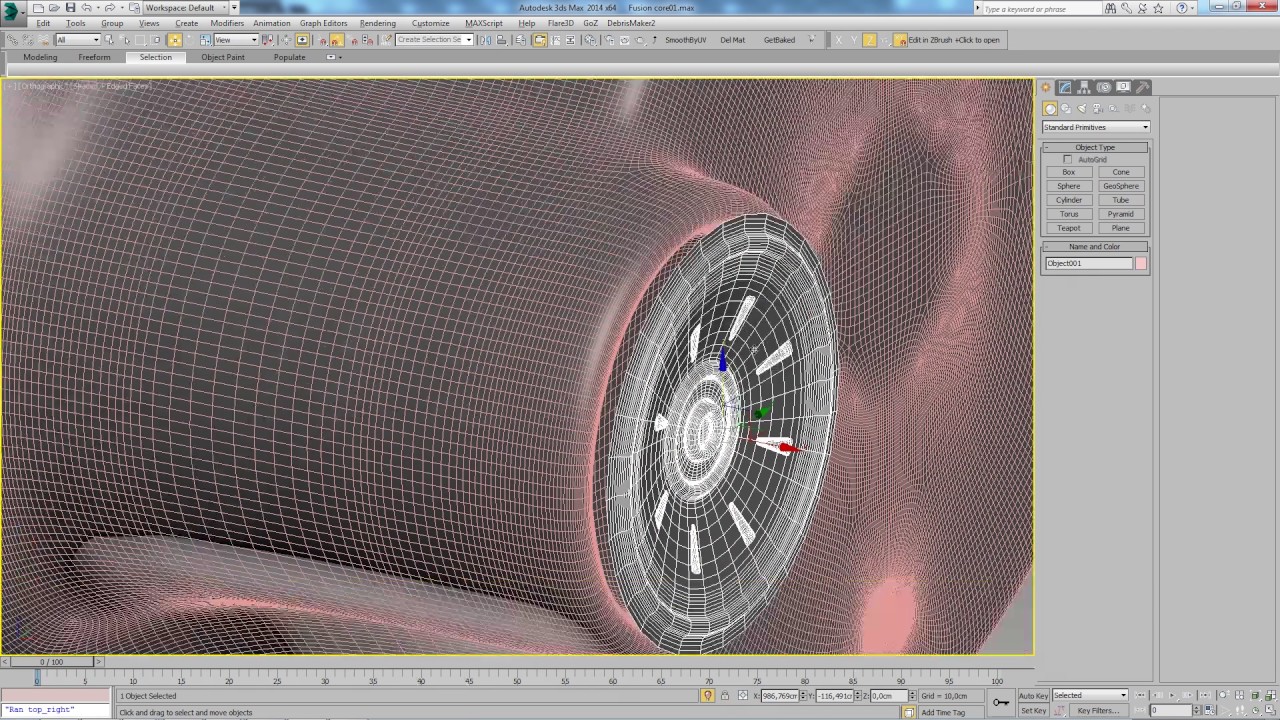This screenshot has width=1280, height=720.
Task: Click the Maximize Viewport Toggle icon
Action: (1269, 710)
